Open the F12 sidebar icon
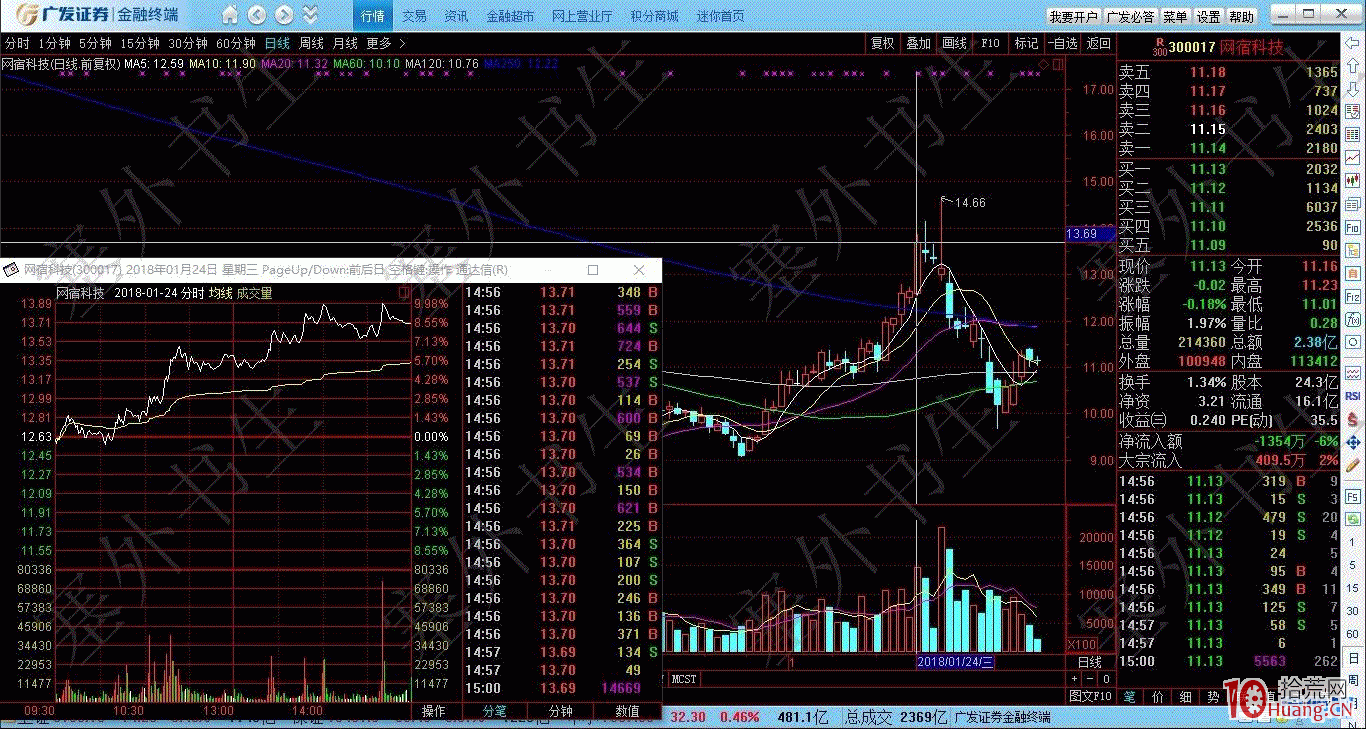1366x729 pixels. 1353,297
